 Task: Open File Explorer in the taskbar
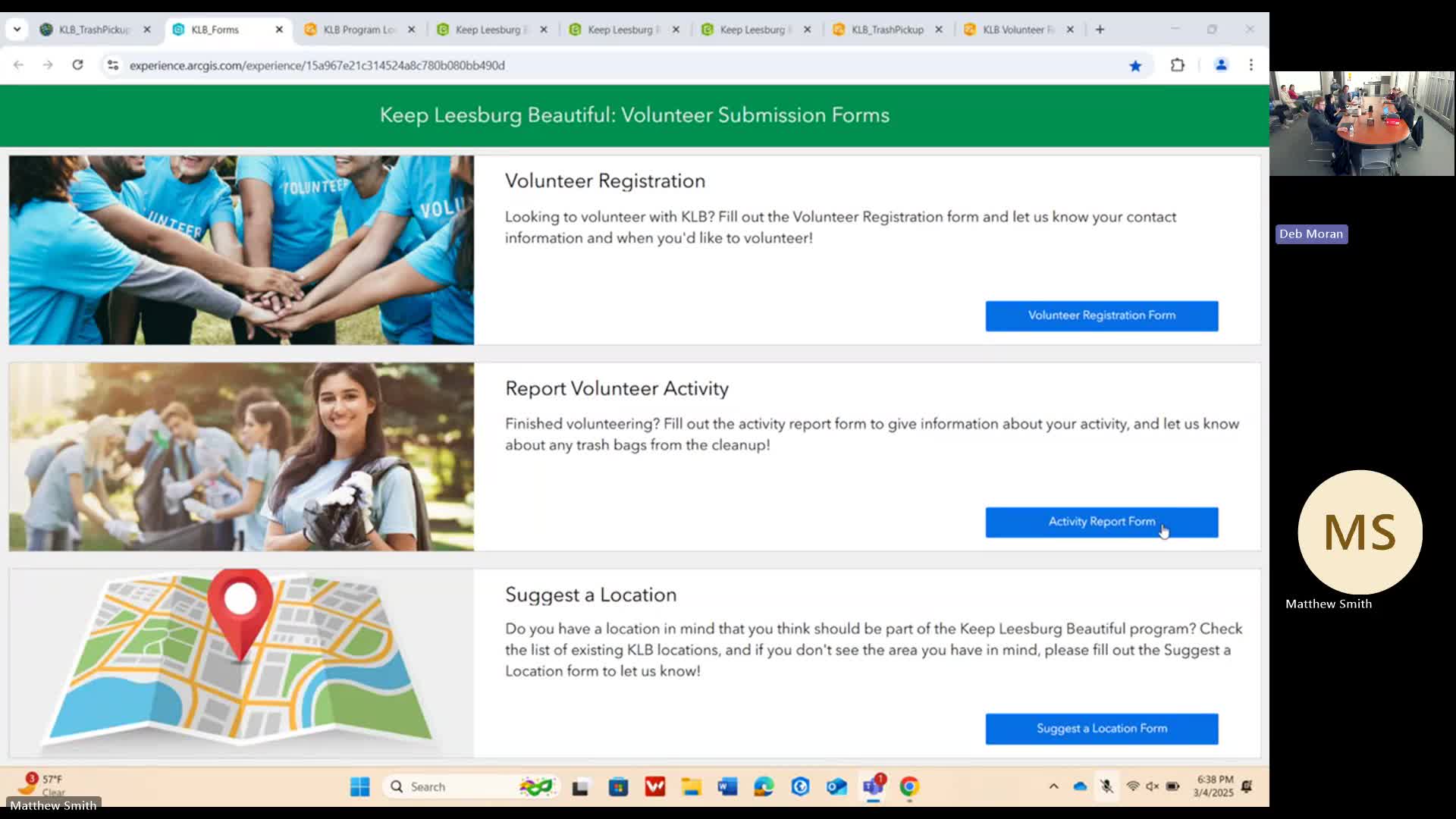(691, 787)
